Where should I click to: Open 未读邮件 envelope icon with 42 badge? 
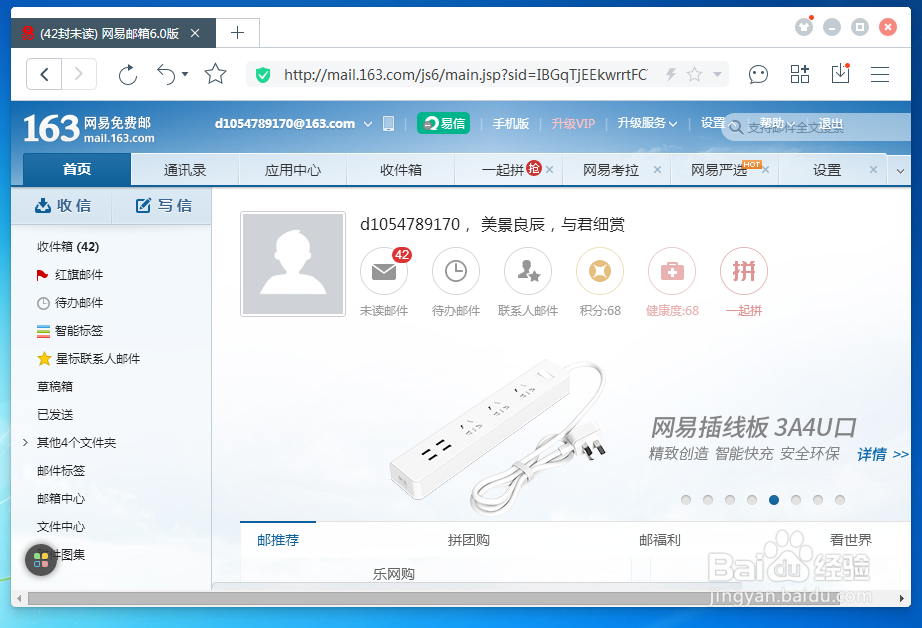coord(384,271)
